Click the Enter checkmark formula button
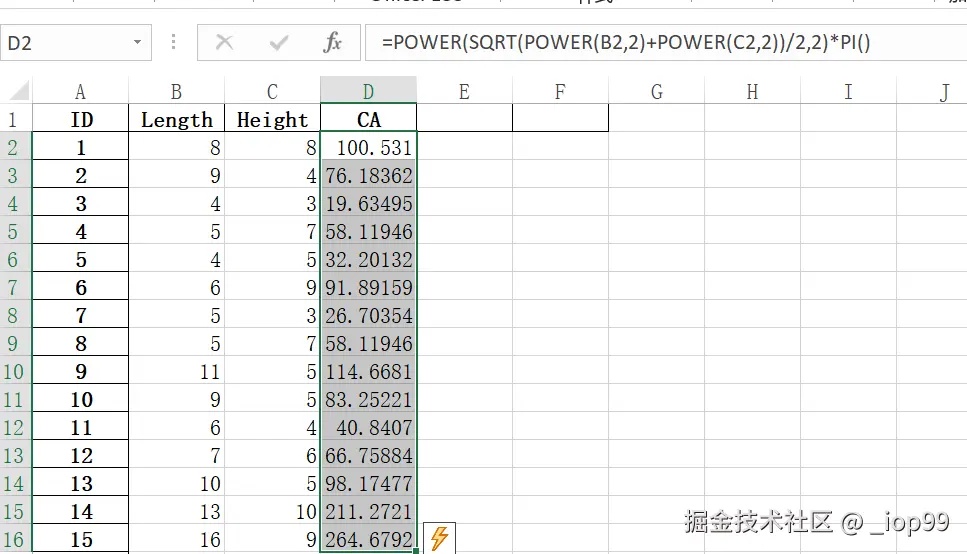Image resolution: width=967 pixels, height=554 pixels. tap(279, 43)
